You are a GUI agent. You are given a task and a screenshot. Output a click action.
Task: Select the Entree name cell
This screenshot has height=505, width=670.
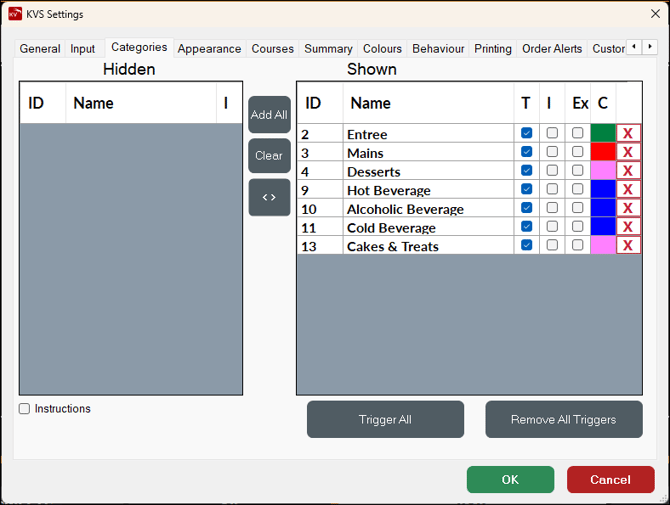[428, 134]
